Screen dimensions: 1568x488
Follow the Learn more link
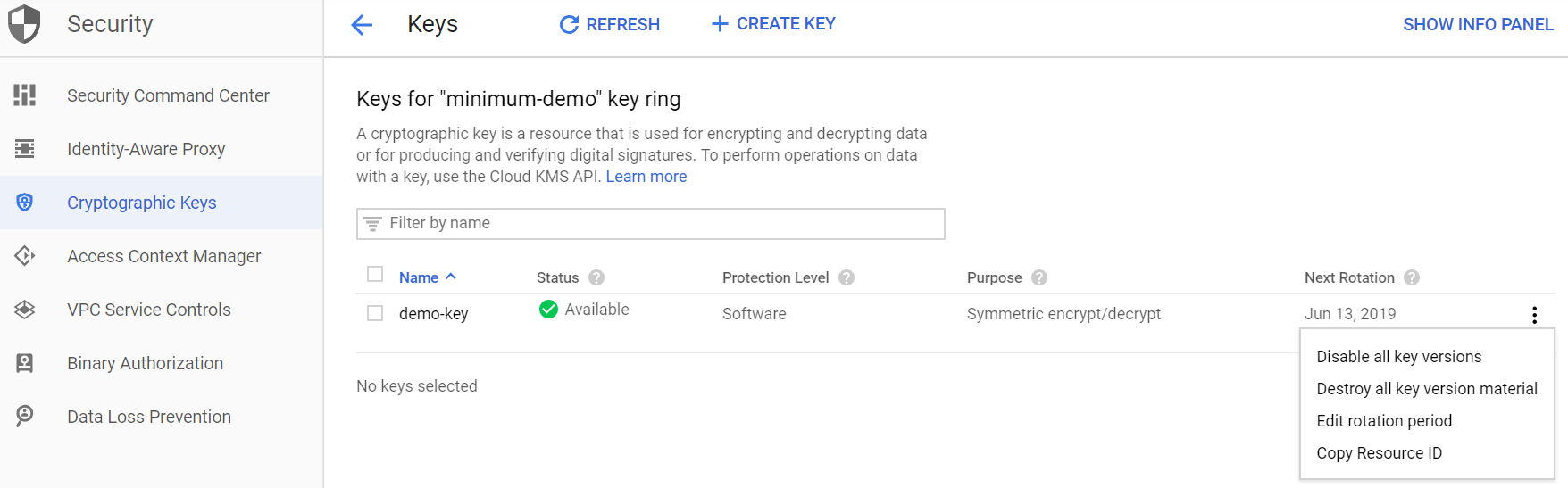point(646,177)
